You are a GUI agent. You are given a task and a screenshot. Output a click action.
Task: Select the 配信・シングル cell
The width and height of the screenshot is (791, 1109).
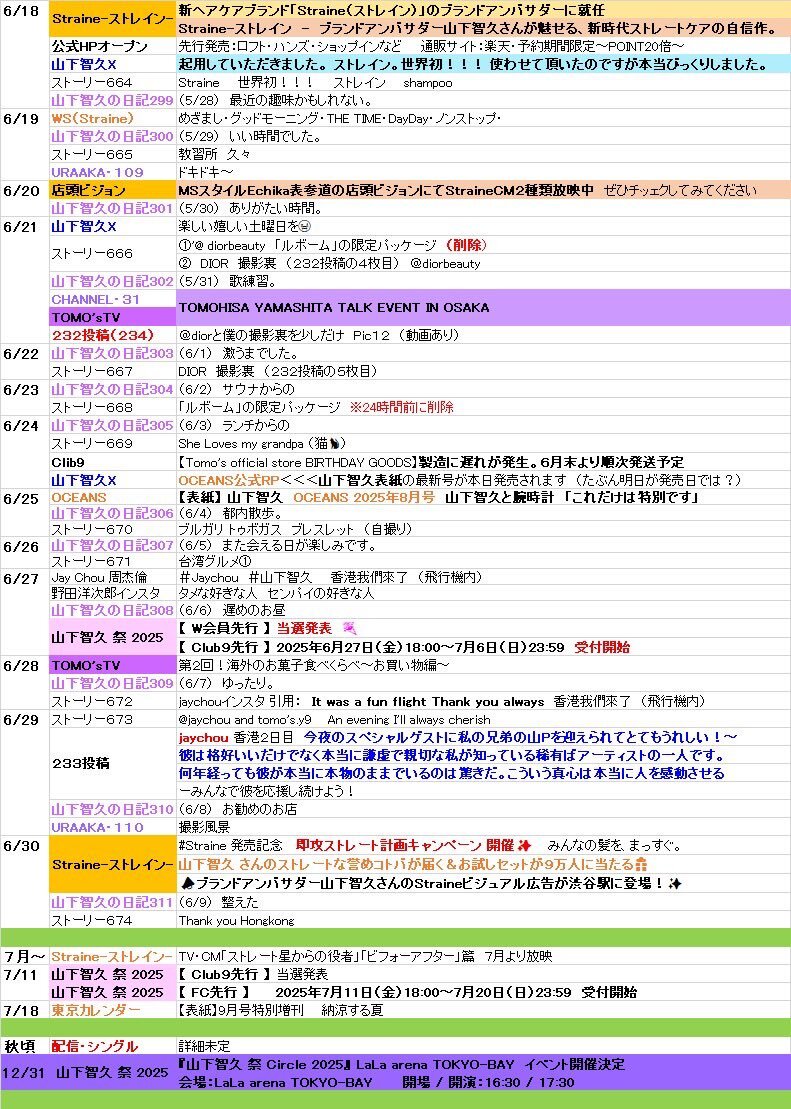coord(112,1047)
